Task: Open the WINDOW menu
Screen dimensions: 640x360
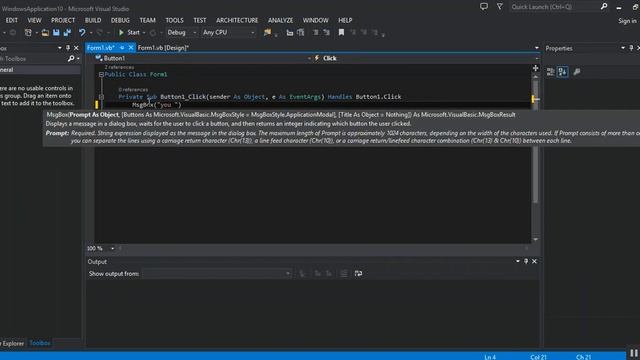Action: tap(316, 20)
